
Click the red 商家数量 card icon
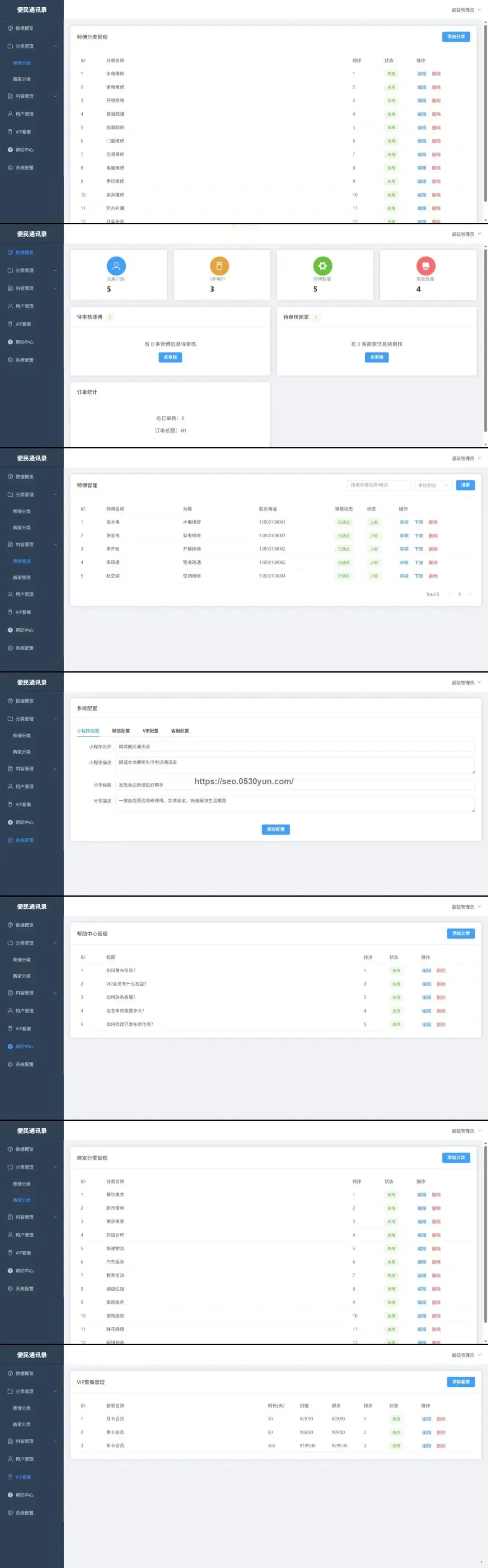pyautogui.click(x=426, y=266)
